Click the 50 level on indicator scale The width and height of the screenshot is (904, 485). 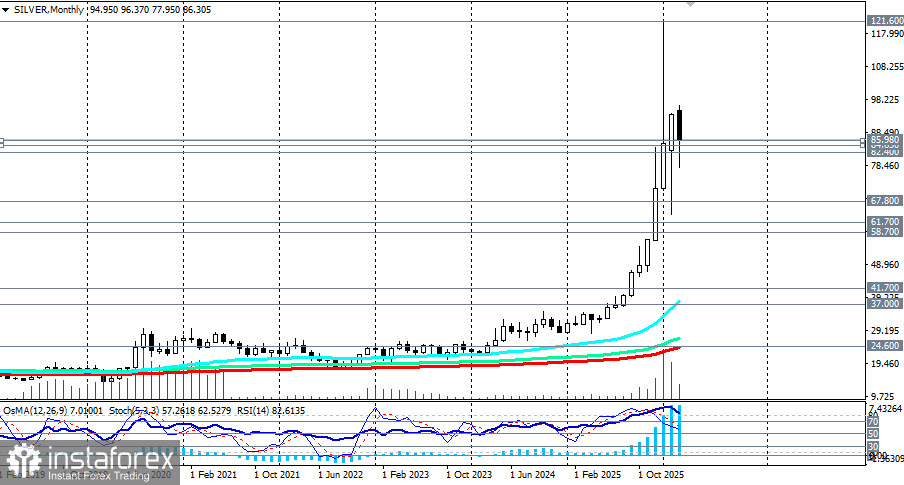(x=873, y=434)
